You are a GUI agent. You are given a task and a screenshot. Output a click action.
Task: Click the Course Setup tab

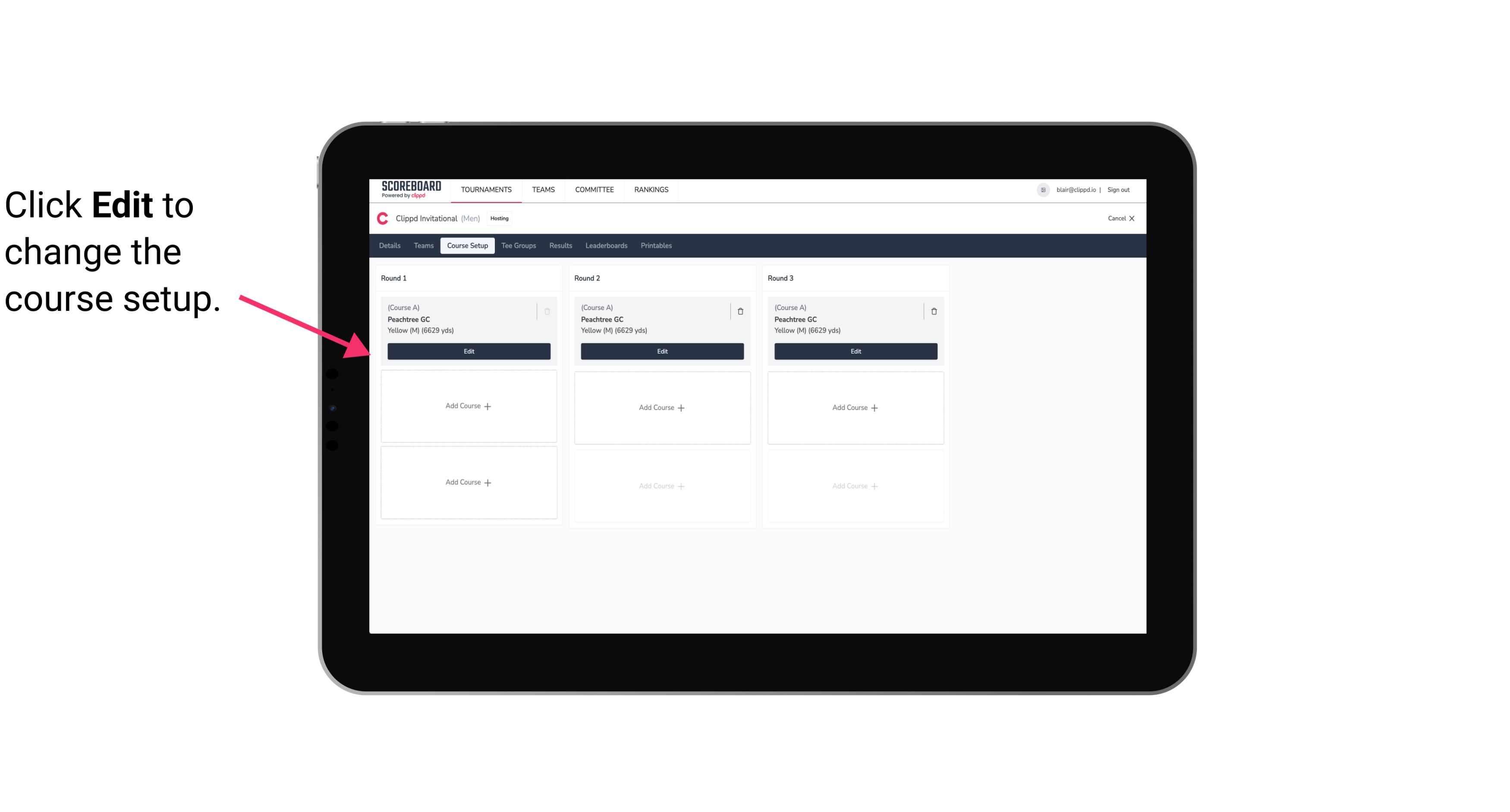point(467,246)
